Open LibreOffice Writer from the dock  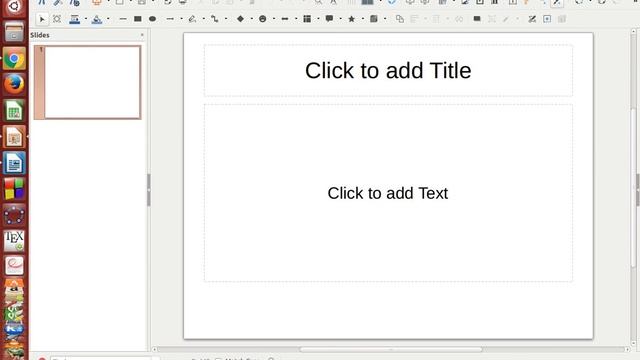[14, 163]
